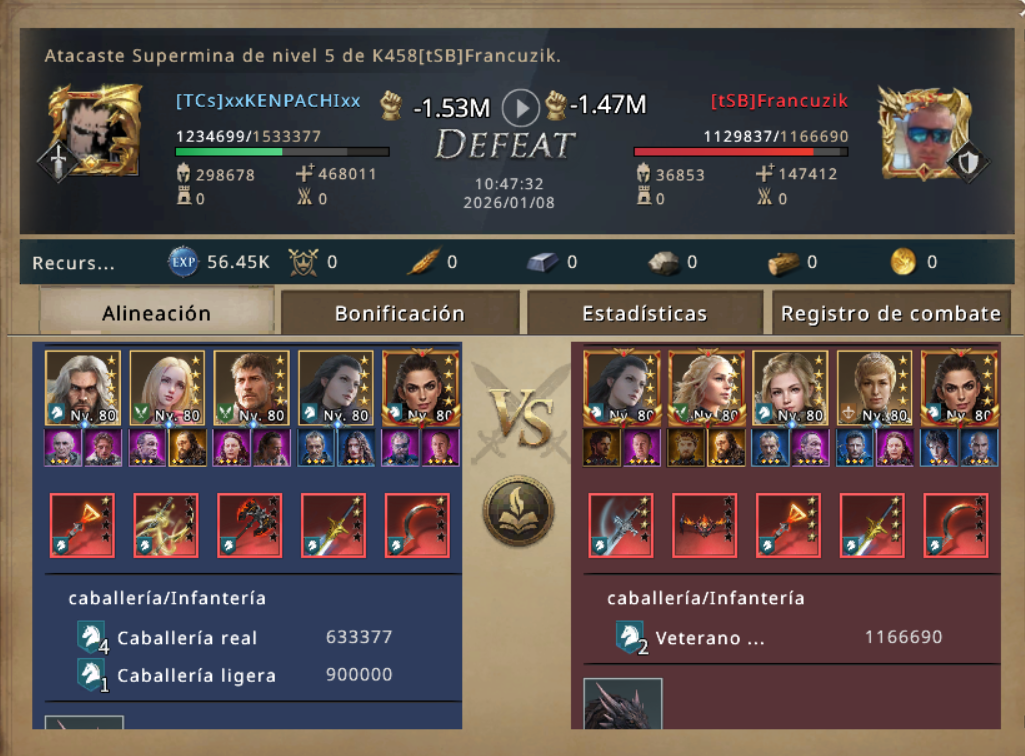1025x756 pixels.
Task: Play the battle replay button
Action: (520, 108)
